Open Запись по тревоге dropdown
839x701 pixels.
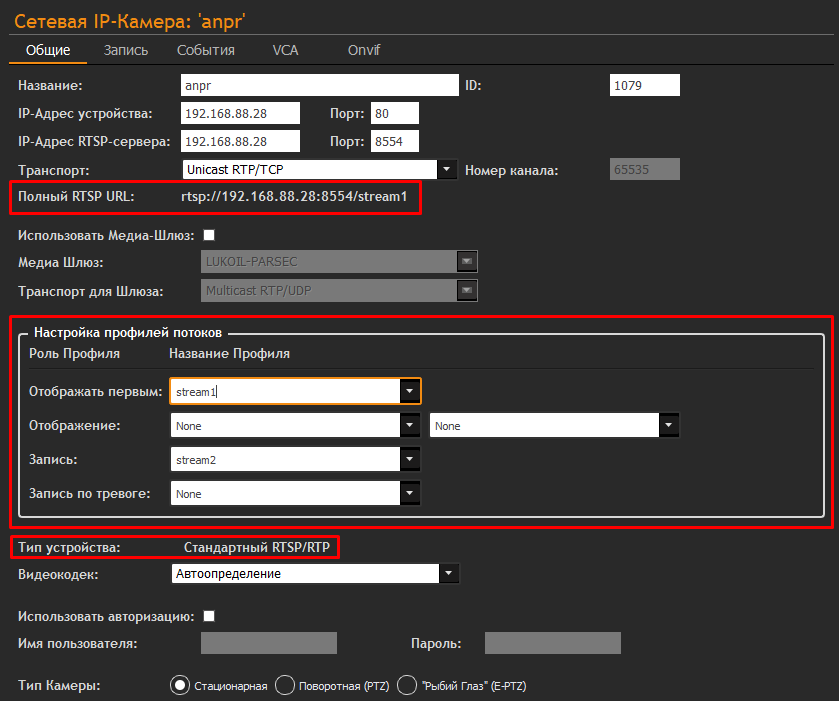tap(410, 493)
